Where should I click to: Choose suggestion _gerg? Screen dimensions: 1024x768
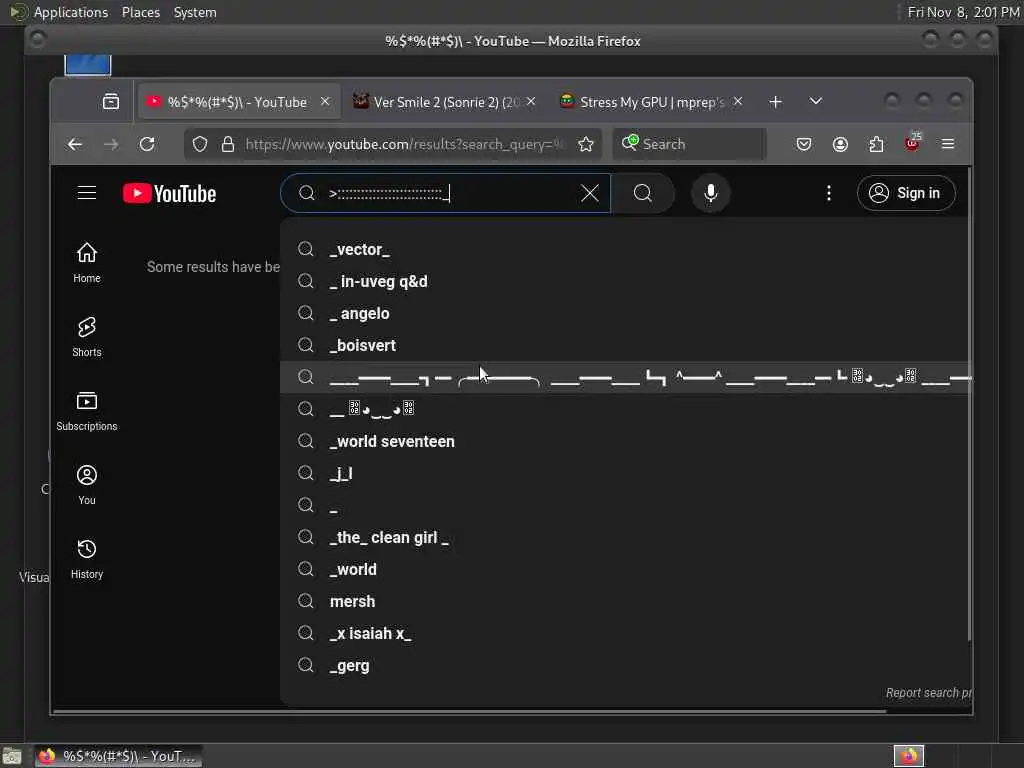(x=626, y=665)
